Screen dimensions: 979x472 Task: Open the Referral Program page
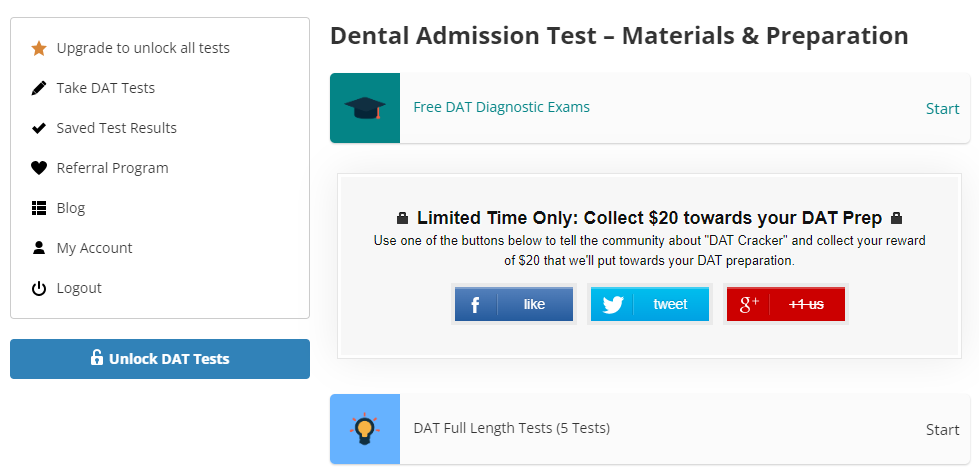[112, 168]
